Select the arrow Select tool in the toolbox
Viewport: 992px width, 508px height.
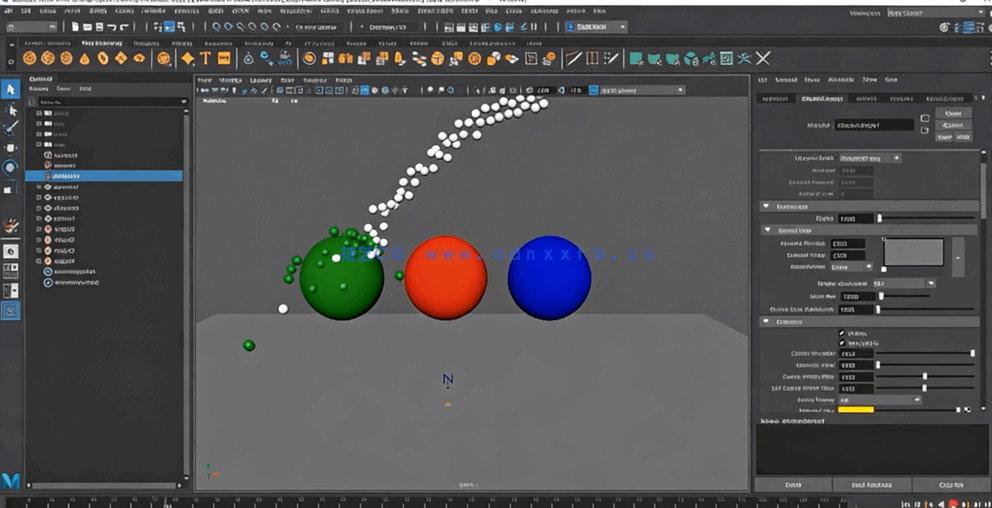[x=11, y=89]
